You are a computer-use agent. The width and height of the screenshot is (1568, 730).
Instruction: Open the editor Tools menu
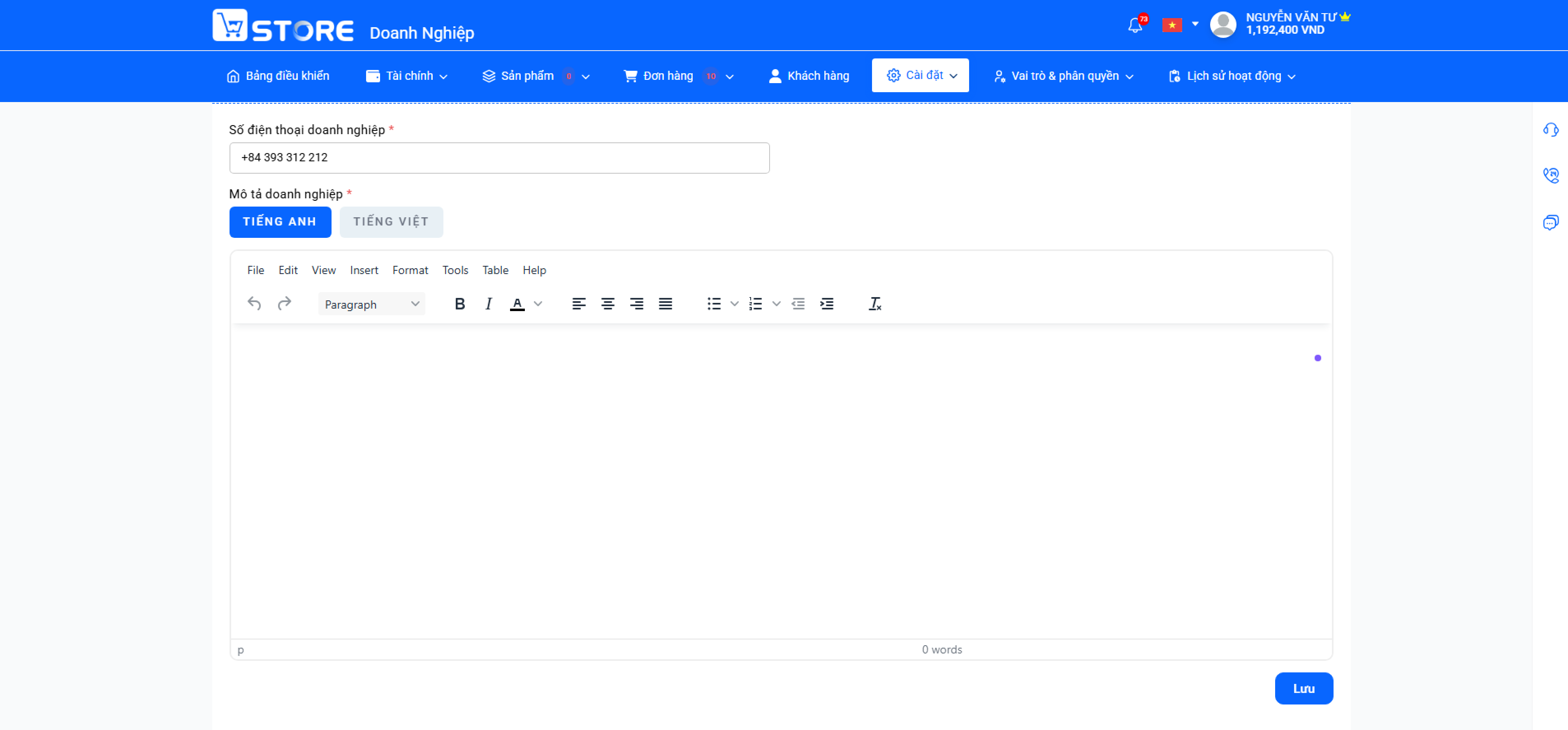(455, 270)
